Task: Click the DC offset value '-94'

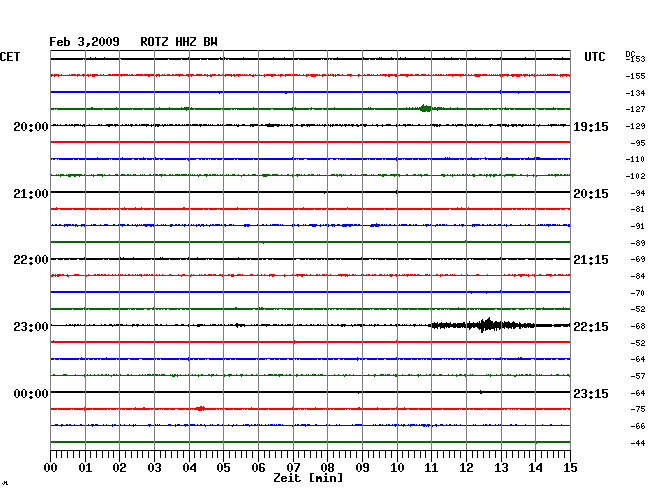Action: (x=638, y=193)
